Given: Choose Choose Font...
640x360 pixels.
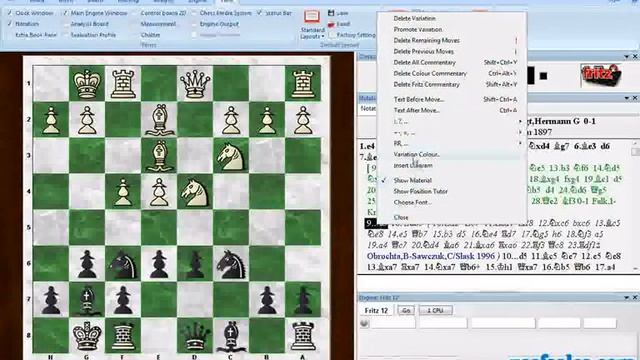Looking at the screenshot, I should pos(413,202).
